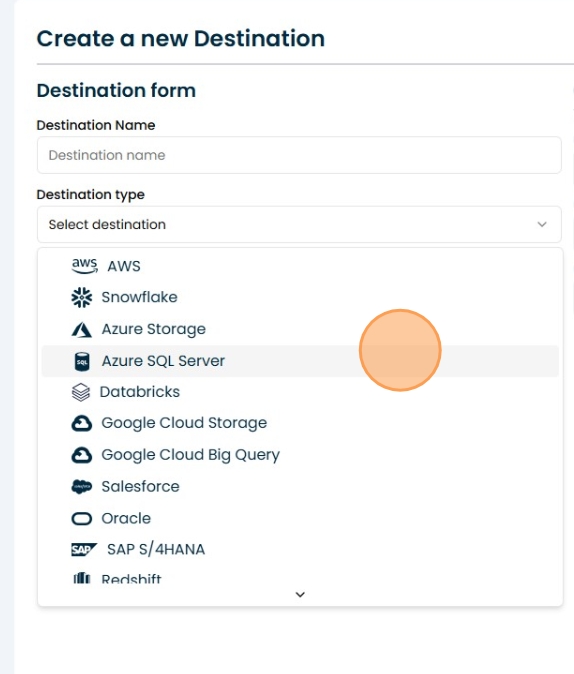Pick Google Cloud Big Query
The height and width of the screenshot is (674, 574).
(x=300, y=455)
